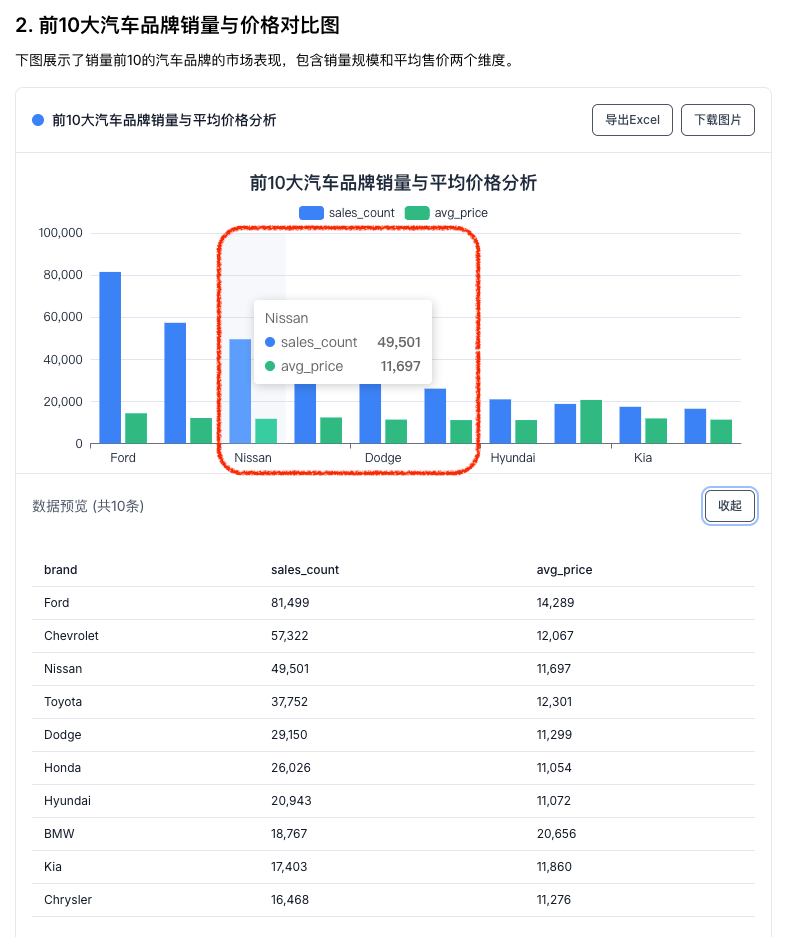Click Ford's blue sales bar

point(110,357)
